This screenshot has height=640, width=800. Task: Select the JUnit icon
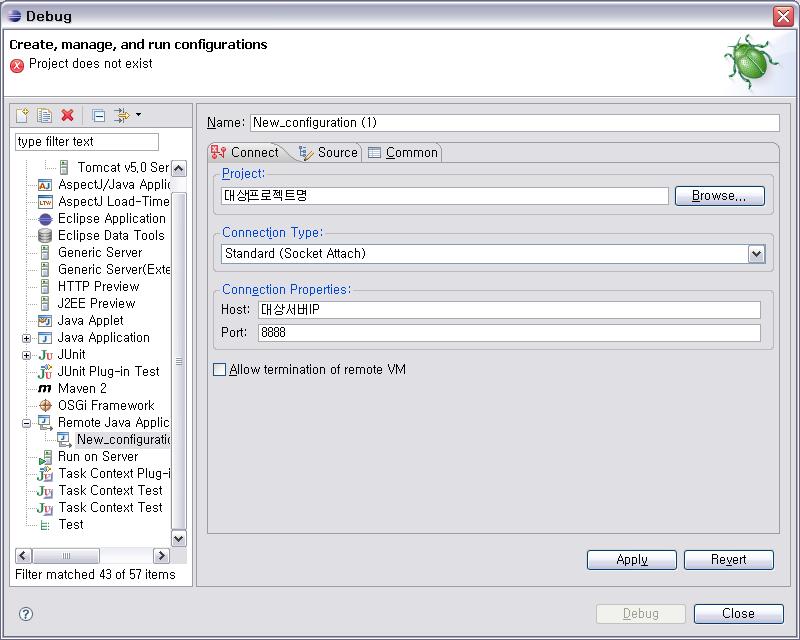(45, 355)
